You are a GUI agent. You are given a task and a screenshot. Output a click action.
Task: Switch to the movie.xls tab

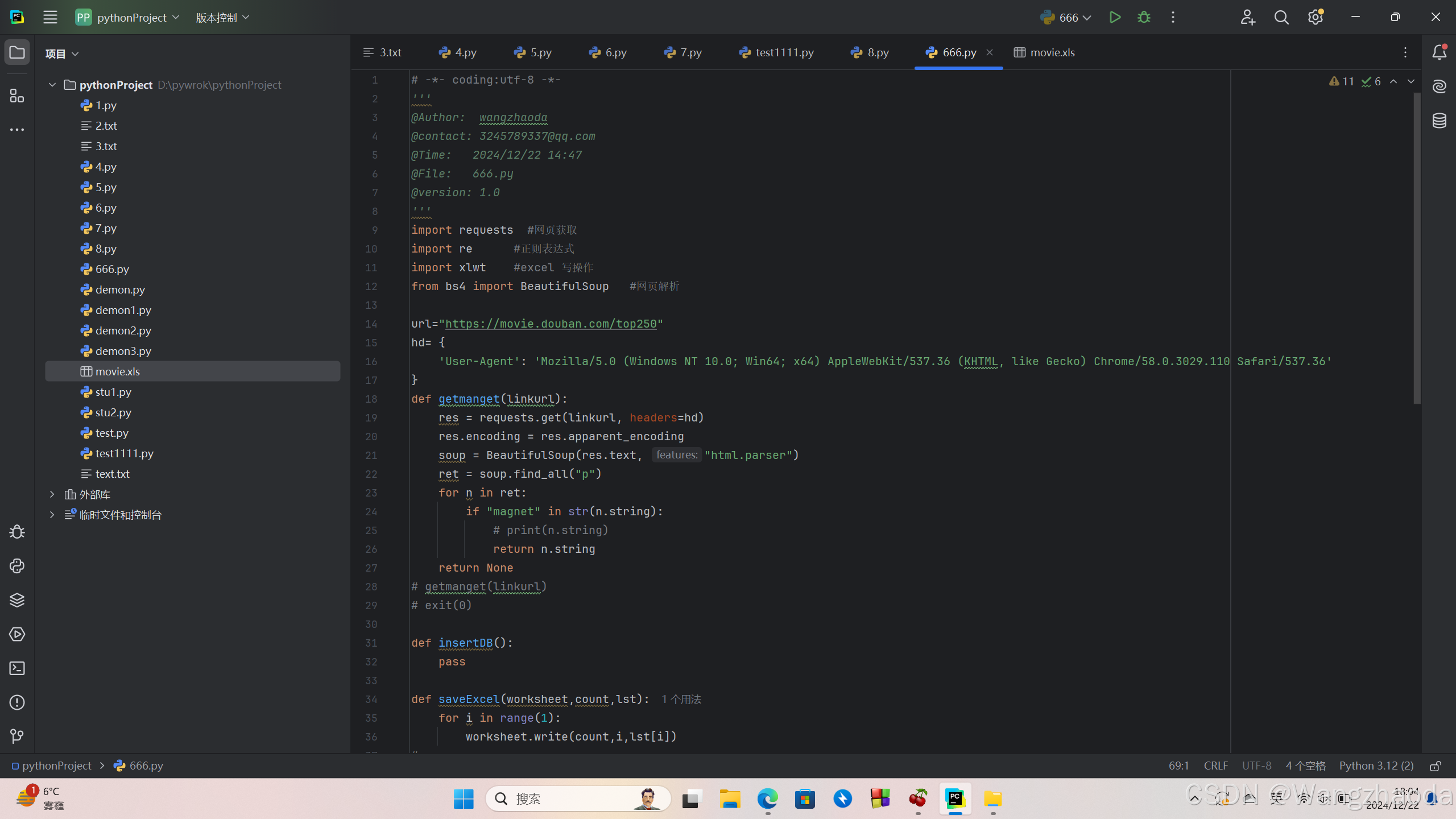pos(1044,52)
